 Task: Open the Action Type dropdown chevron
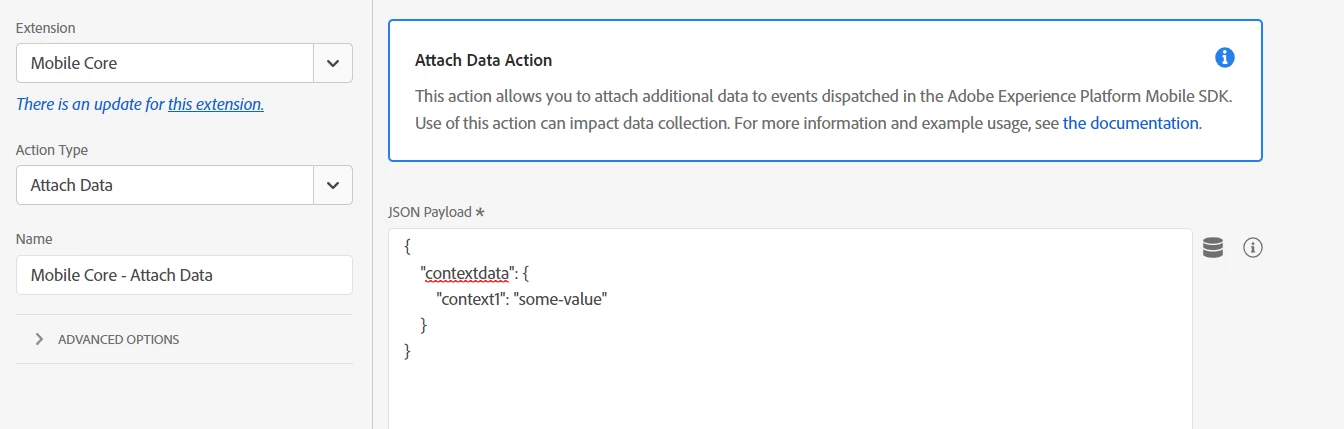[333, 185]
